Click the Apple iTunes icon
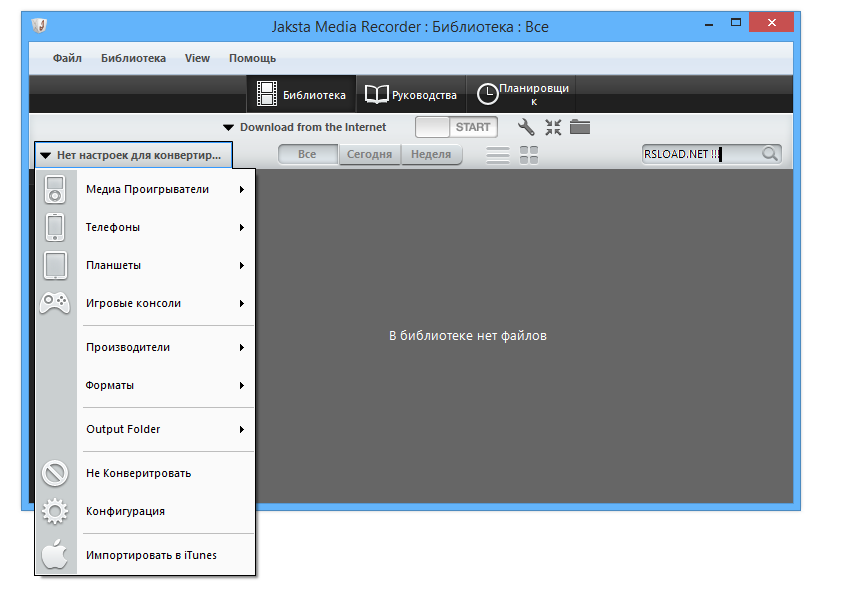 coord(55,554)
